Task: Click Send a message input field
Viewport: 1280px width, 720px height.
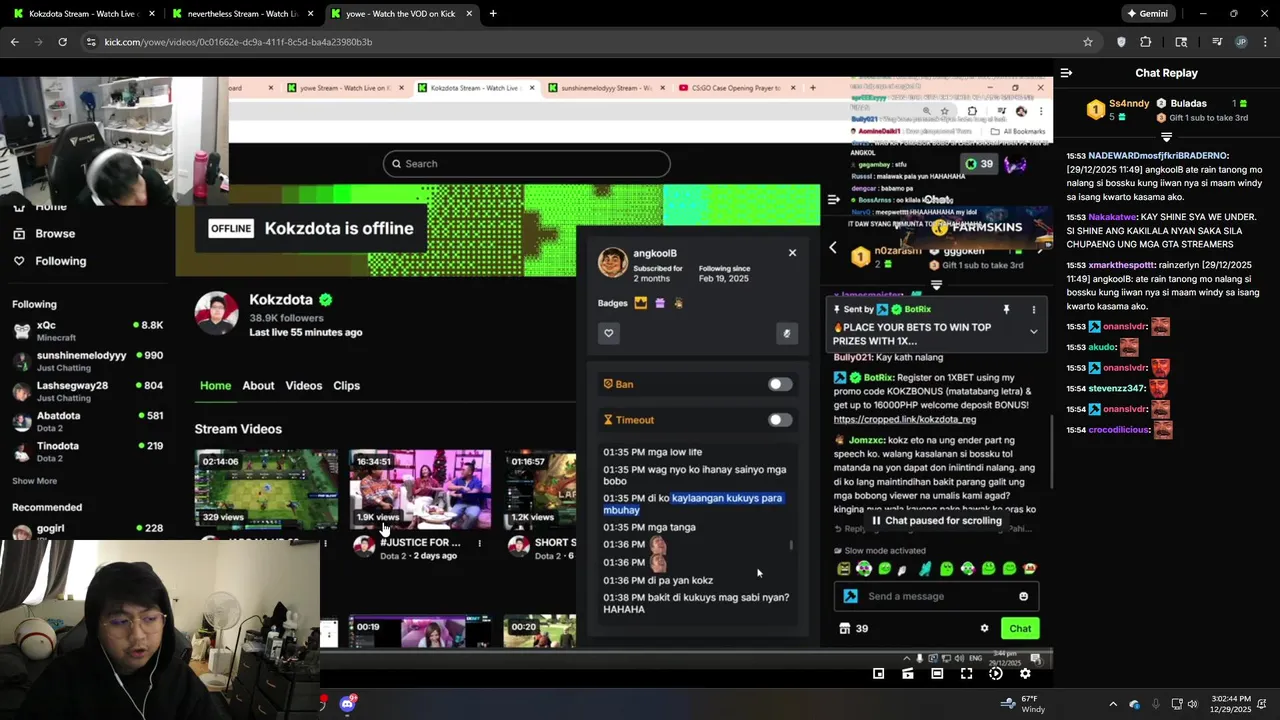Action: (x=936, y=597)
